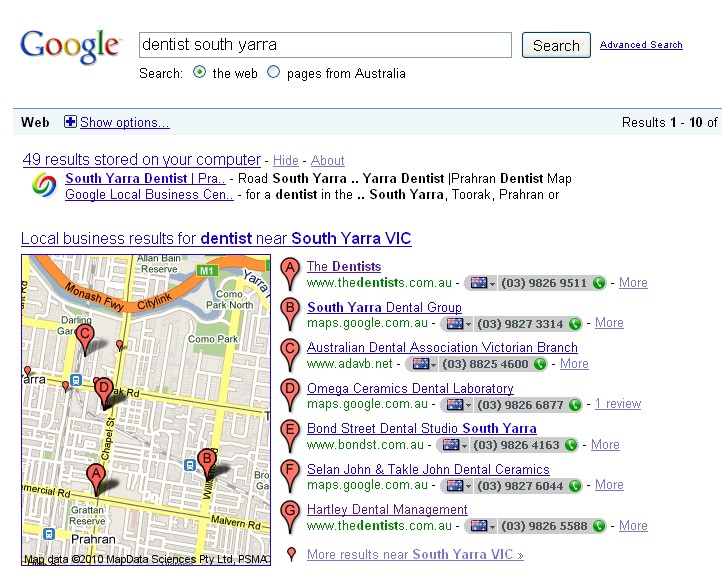Open 'Google Local Business Cen..' result
This screenshot has width=722, height=578.
[x=149, y=194]
